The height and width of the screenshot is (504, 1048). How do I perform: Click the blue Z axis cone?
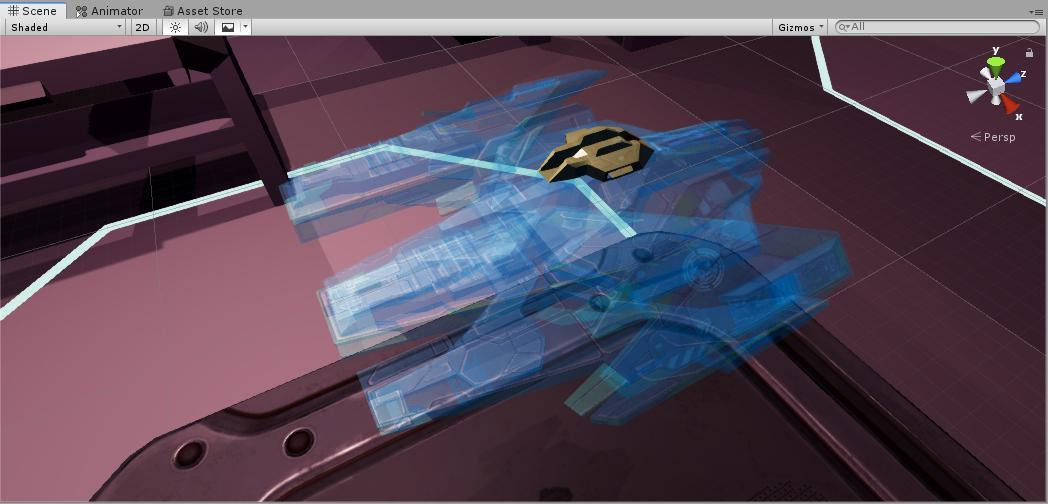point(1013,78)
